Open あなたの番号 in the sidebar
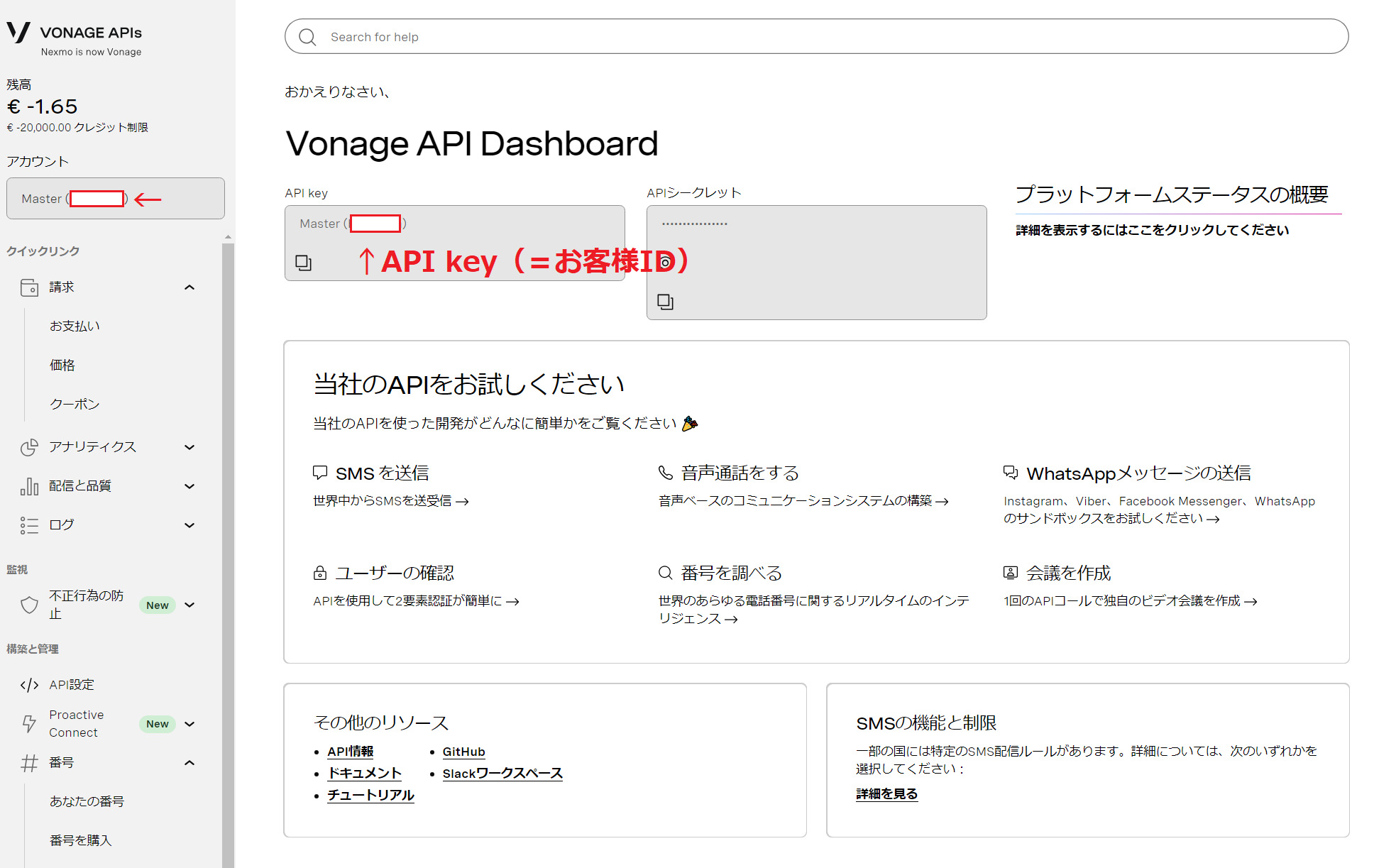Screen dimensions: 1396x868 click(x=87, y=801)
